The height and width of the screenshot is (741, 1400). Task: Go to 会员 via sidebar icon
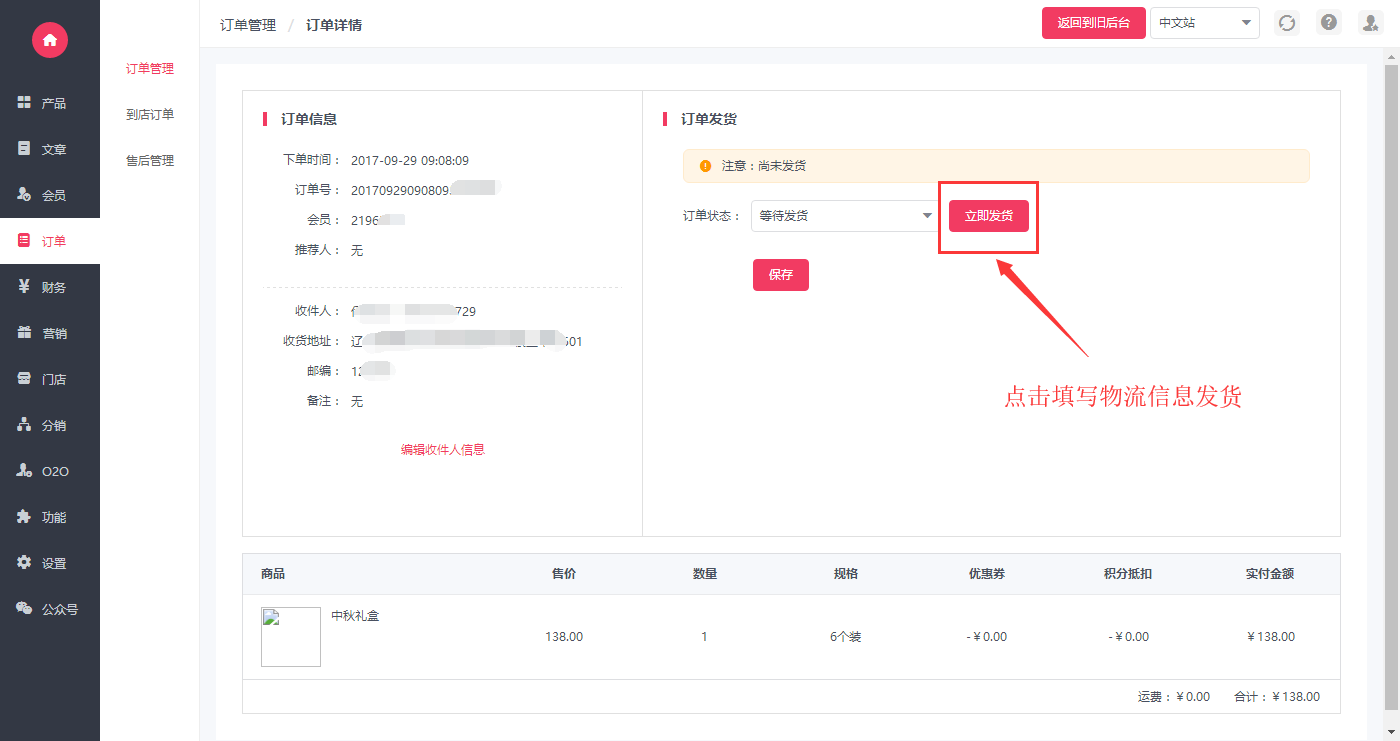25,195
